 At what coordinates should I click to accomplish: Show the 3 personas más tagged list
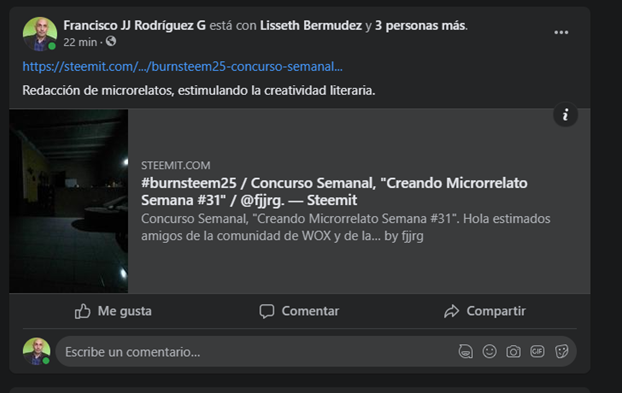coord(420,25)
